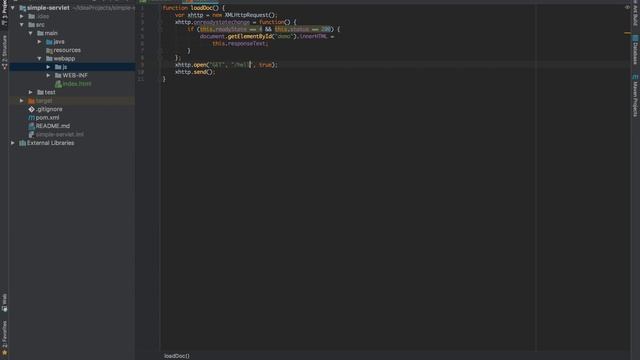Image resolution: width=640 pixels, height=360 pixels.
Task: Click the Structure tab icon
Action: 4,67
